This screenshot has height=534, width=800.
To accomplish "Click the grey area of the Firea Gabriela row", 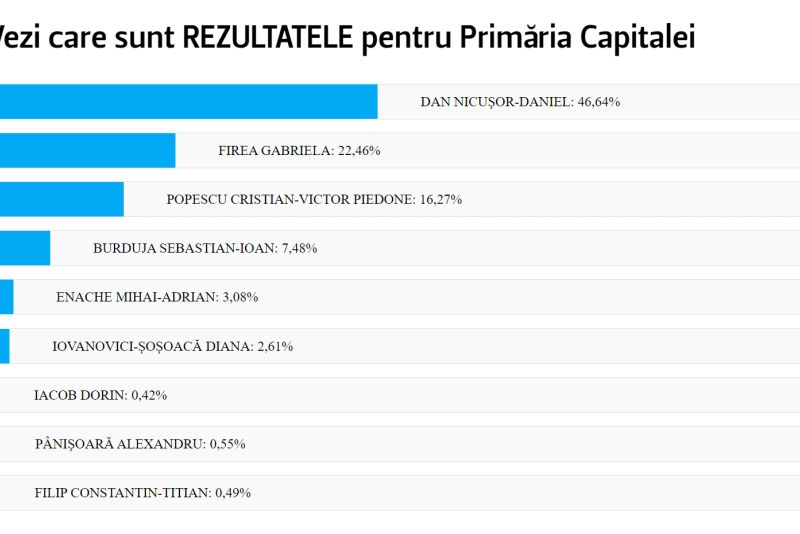I will tap(600, 151).
